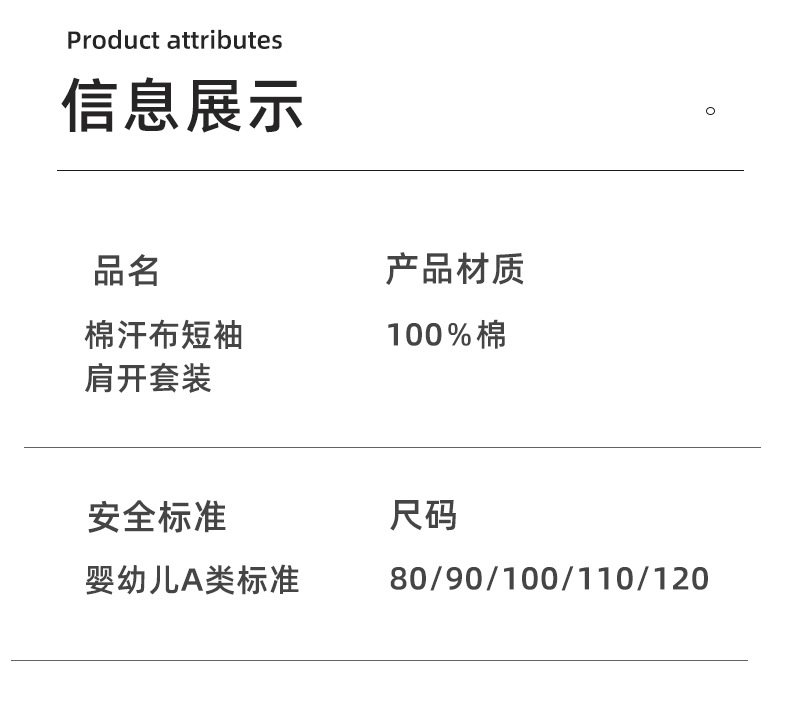Pick size 110 from the size list
The image size is (790, 701).
pos(604,579)
